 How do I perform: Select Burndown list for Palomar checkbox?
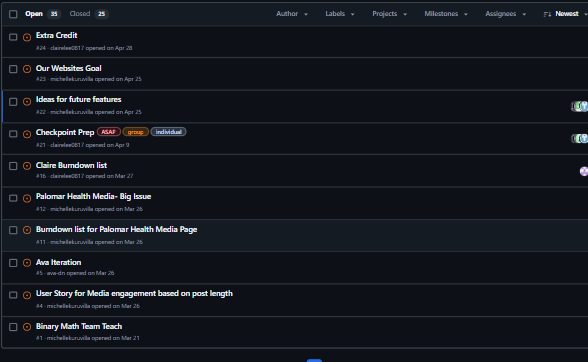coord(13,230)
